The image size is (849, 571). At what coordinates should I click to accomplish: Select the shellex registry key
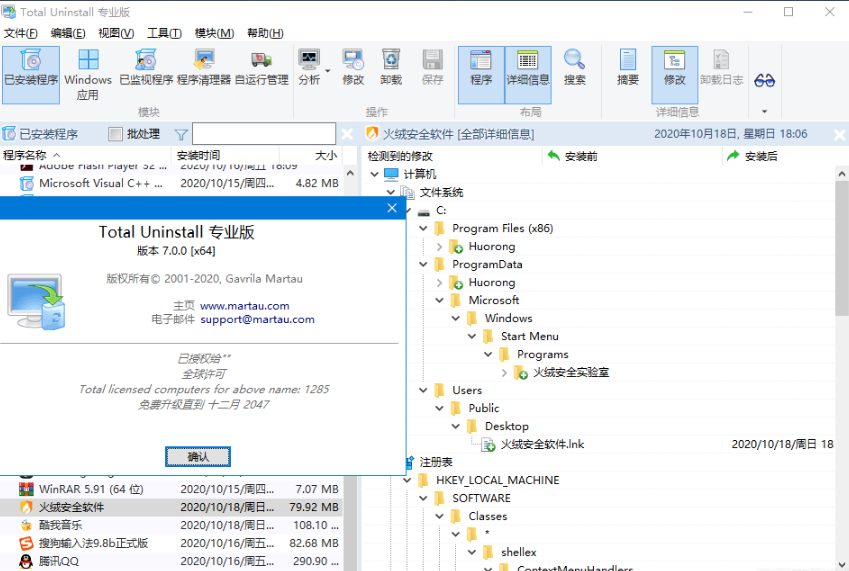[518, 552]
